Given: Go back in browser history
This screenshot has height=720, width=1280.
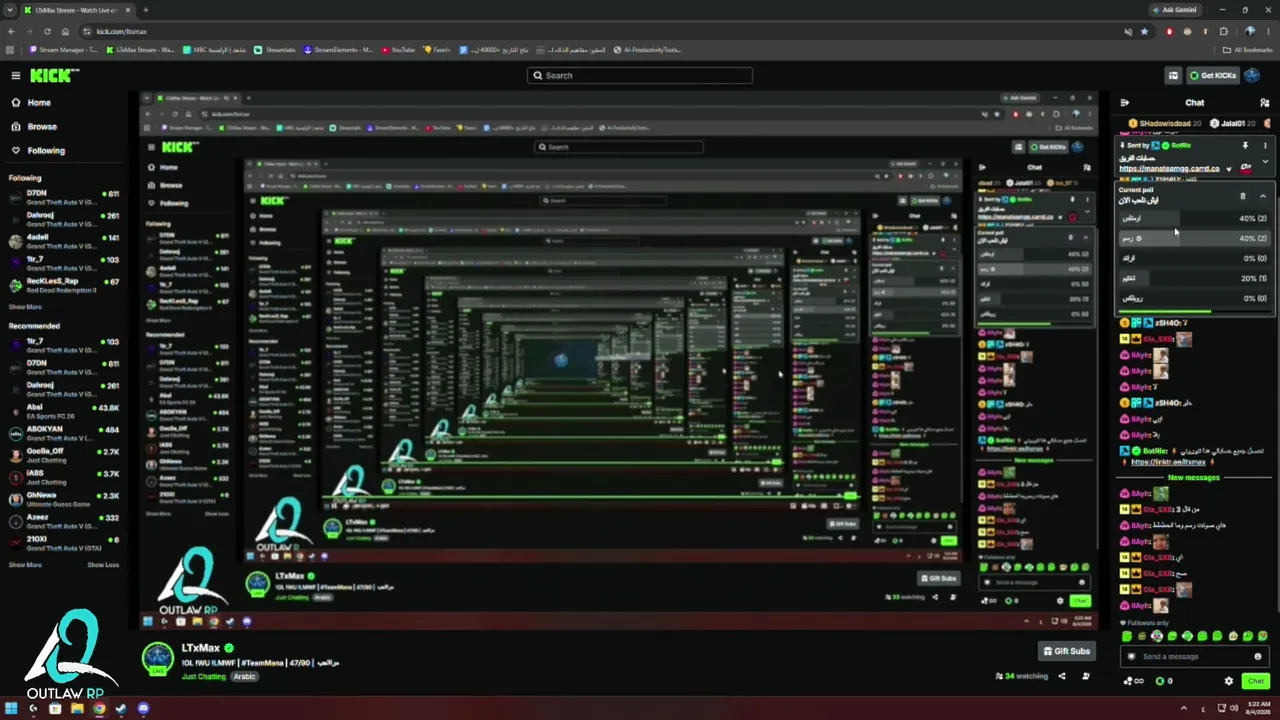Looking at the screenshot, I should pos(11,31).
